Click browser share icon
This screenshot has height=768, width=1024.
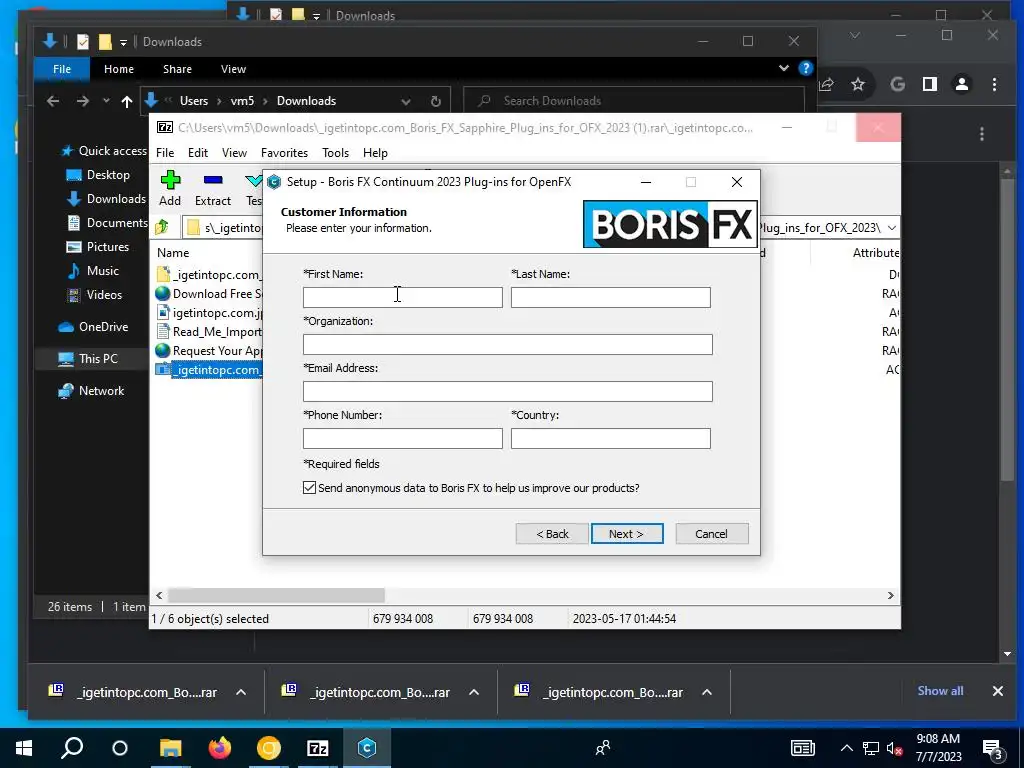point(826,84)
